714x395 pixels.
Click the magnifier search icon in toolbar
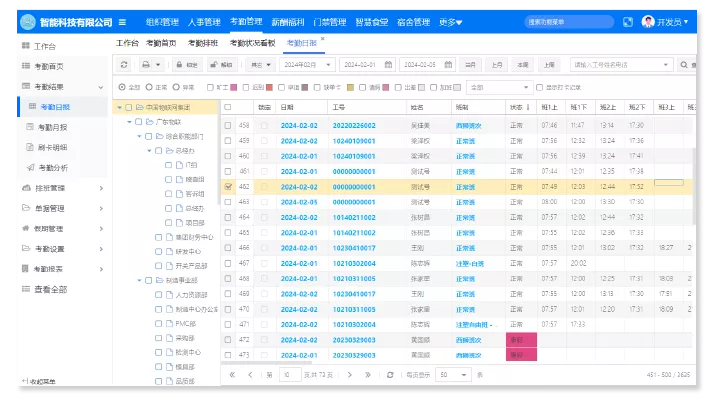tap(684, 65)
